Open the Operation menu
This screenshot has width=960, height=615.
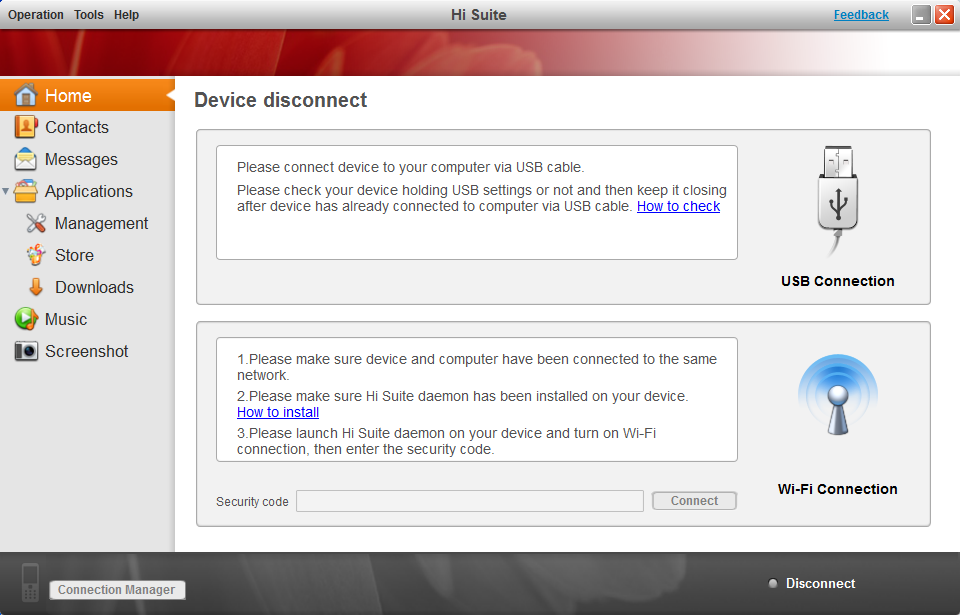[35, 14]
